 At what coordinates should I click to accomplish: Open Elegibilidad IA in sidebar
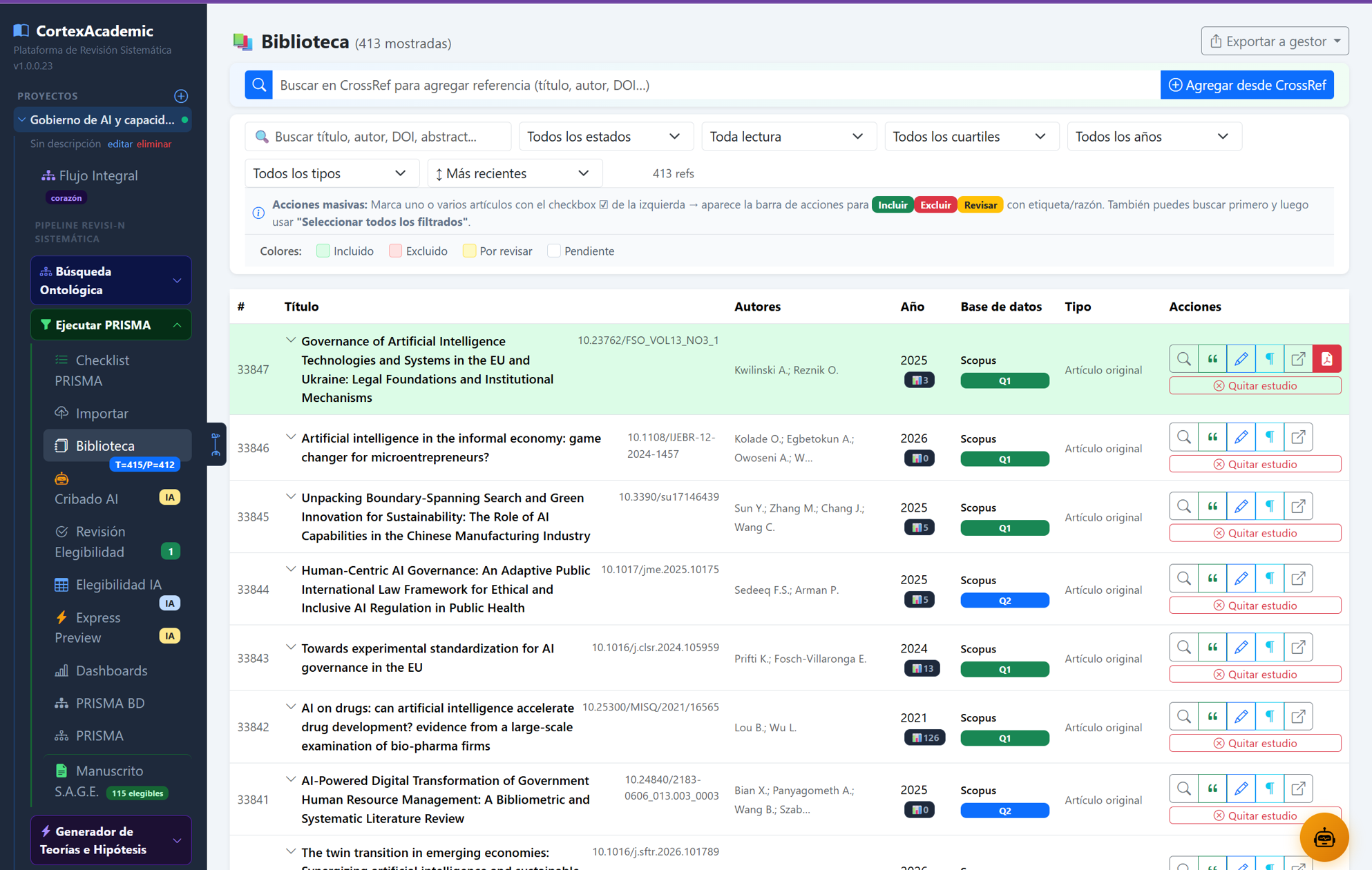117,585
